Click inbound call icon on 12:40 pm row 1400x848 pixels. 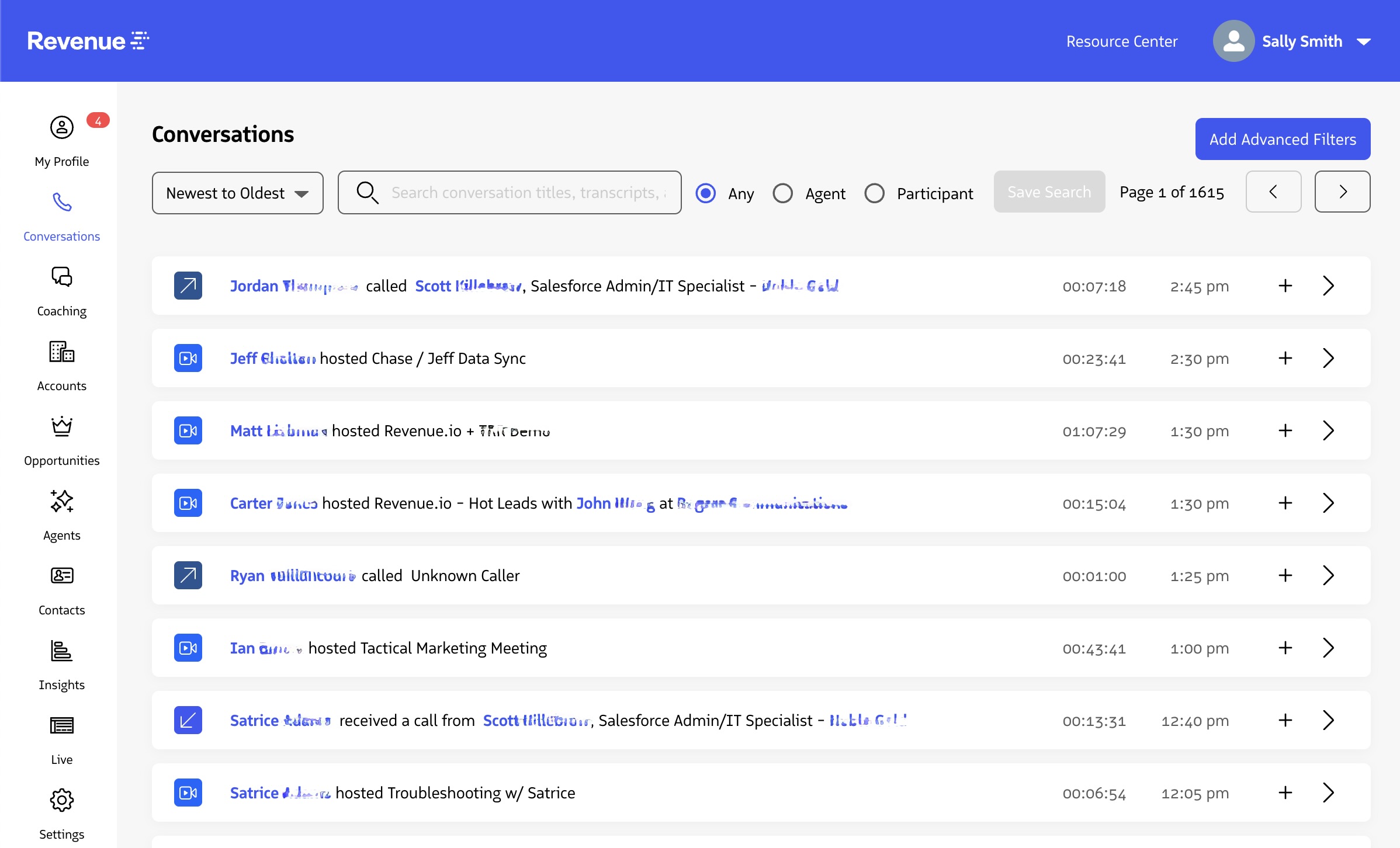pyautogui.click(x=188, y=720)
